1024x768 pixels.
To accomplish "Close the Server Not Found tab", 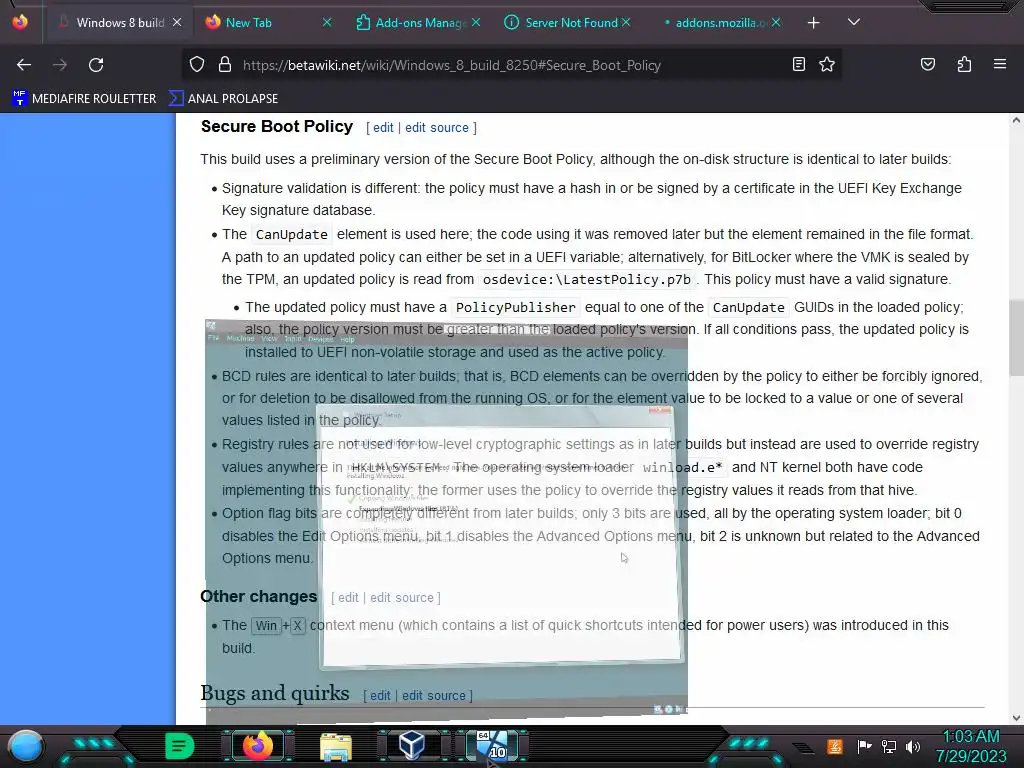I will [626, 22].
